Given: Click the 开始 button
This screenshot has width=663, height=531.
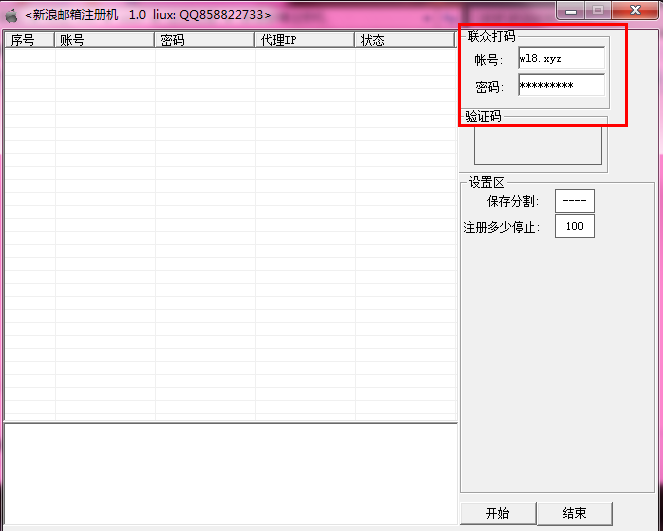Looking at the screenshot, I should pyautogui.click(x=498, y=513).
